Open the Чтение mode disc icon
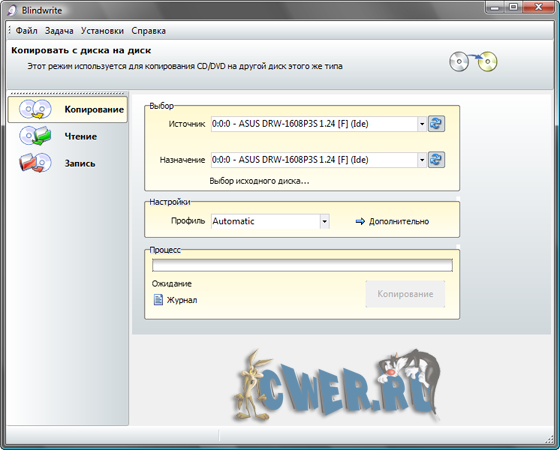Image resolution: width=560 pixels, height=450 pixels. [x=35, y=136]
